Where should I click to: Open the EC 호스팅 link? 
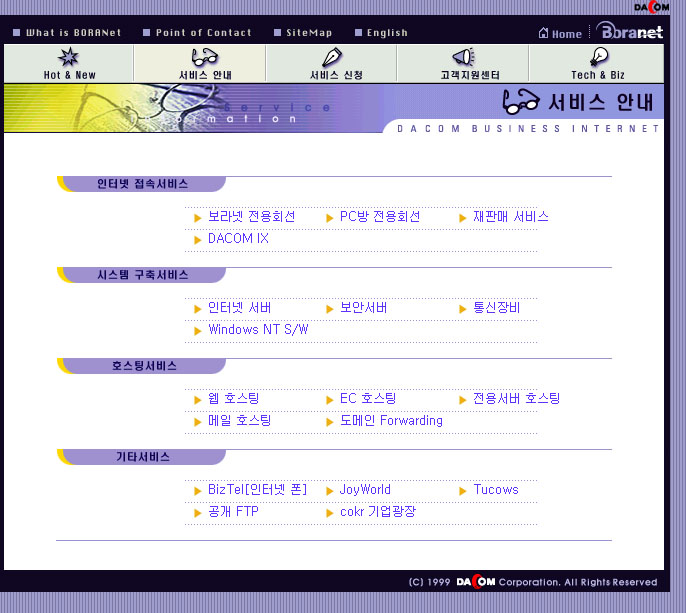[368, 399]
